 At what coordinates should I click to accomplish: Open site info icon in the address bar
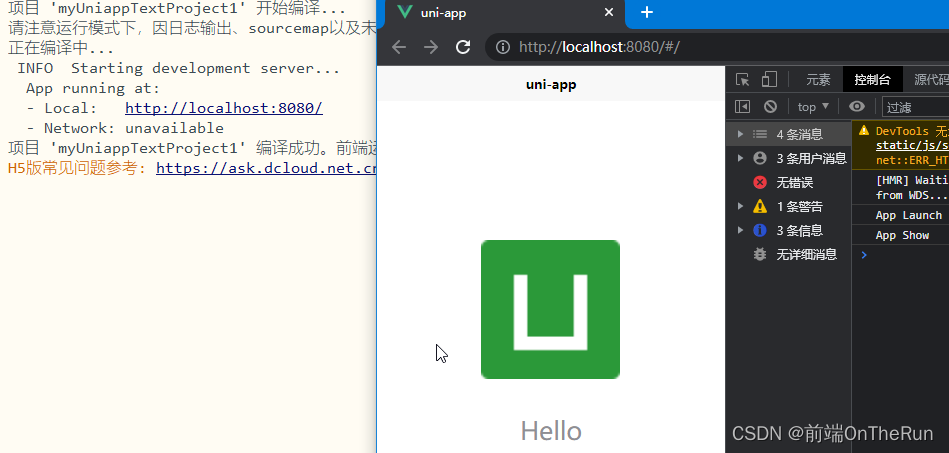coord(502,47)
